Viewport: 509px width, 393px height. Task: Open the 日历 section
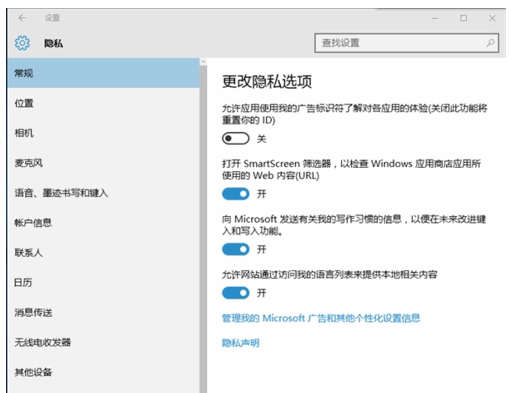[x=103, y=283]
